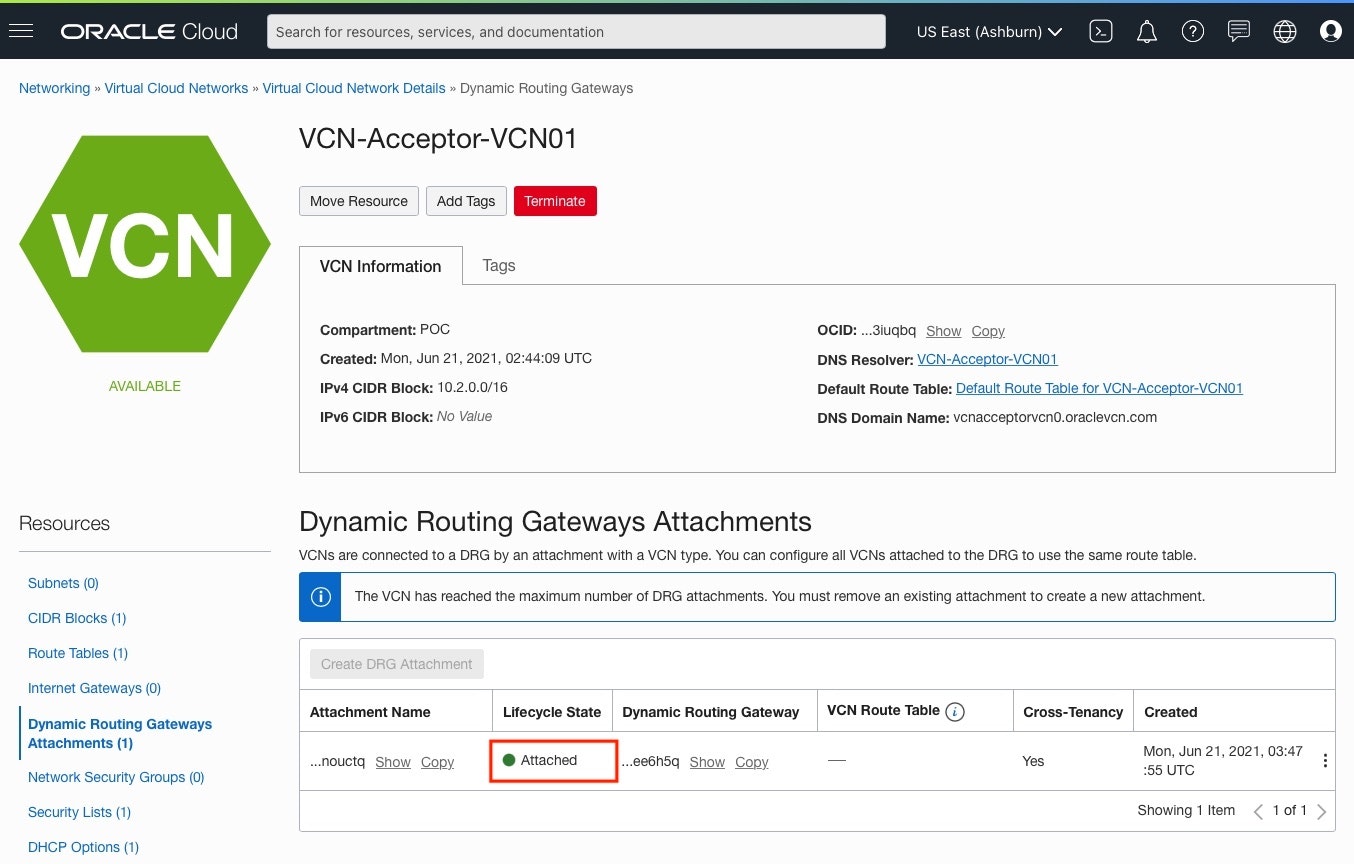This screenshot has height=864, width=1354.
Task: Copy the VCN OCID
Action: point(988,331)
